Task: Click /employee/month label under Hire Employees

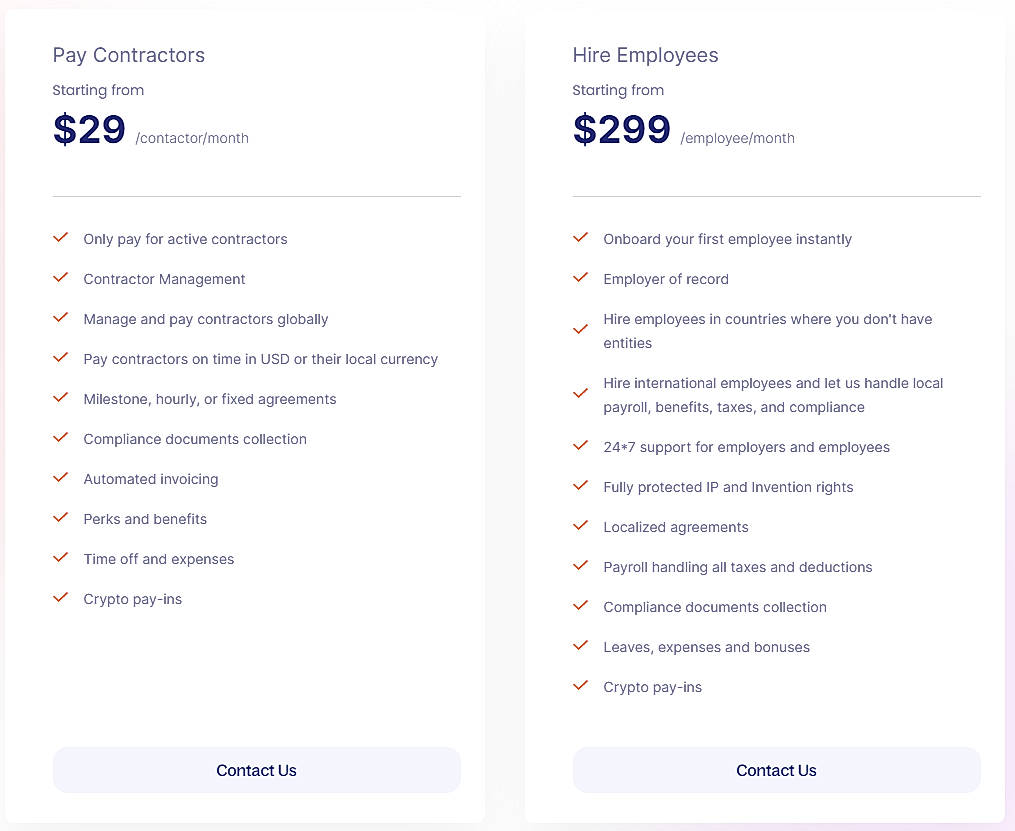Action: [x=737, y=138]
